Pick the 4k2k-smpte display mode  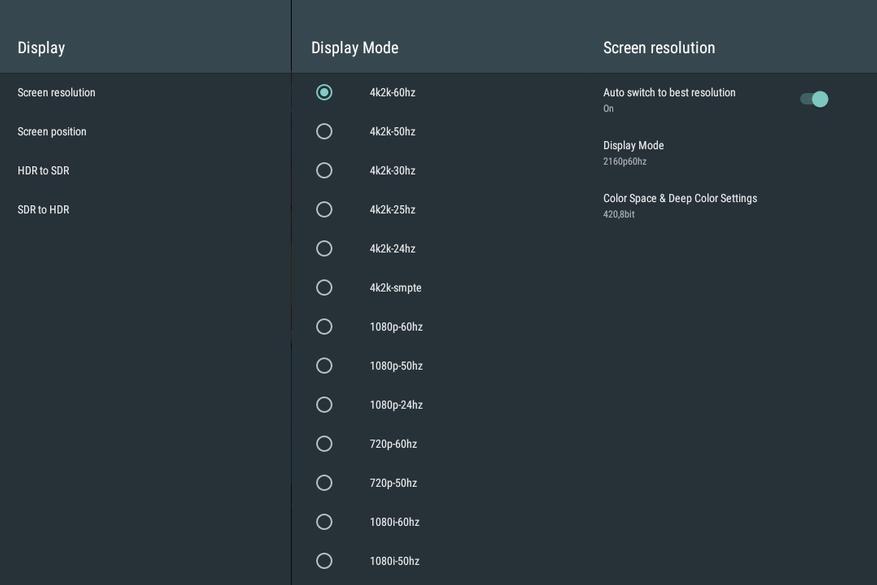tap(324, 287)
